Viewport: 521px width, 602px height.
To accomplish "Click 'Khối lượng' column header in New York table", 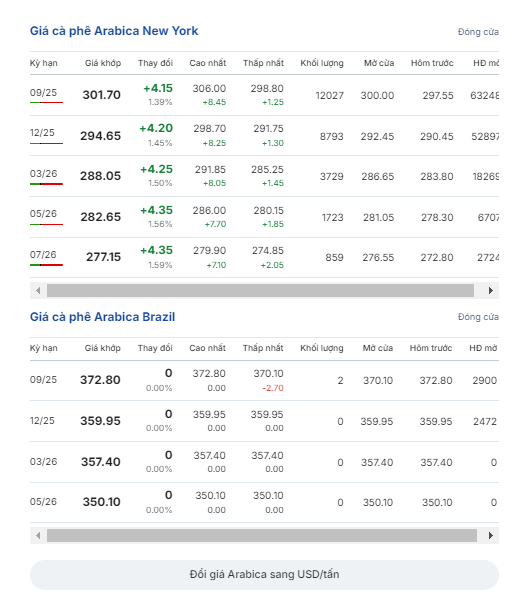I will tap(322, 63).
